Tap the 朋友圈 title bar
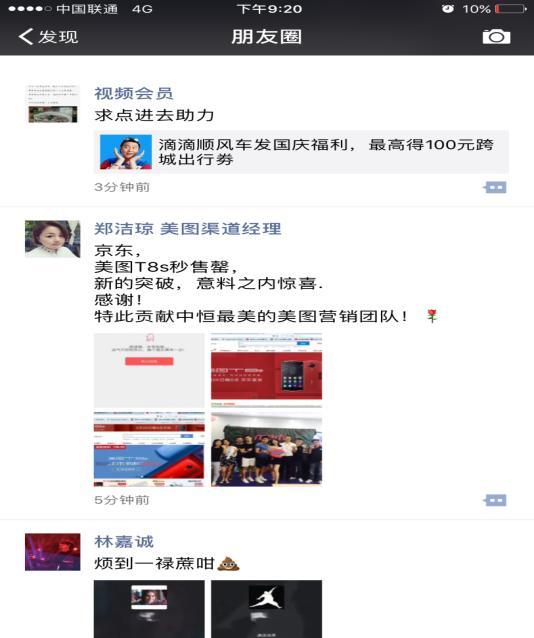Viewport: 534px width, 638px height. [x=267, y=37]
